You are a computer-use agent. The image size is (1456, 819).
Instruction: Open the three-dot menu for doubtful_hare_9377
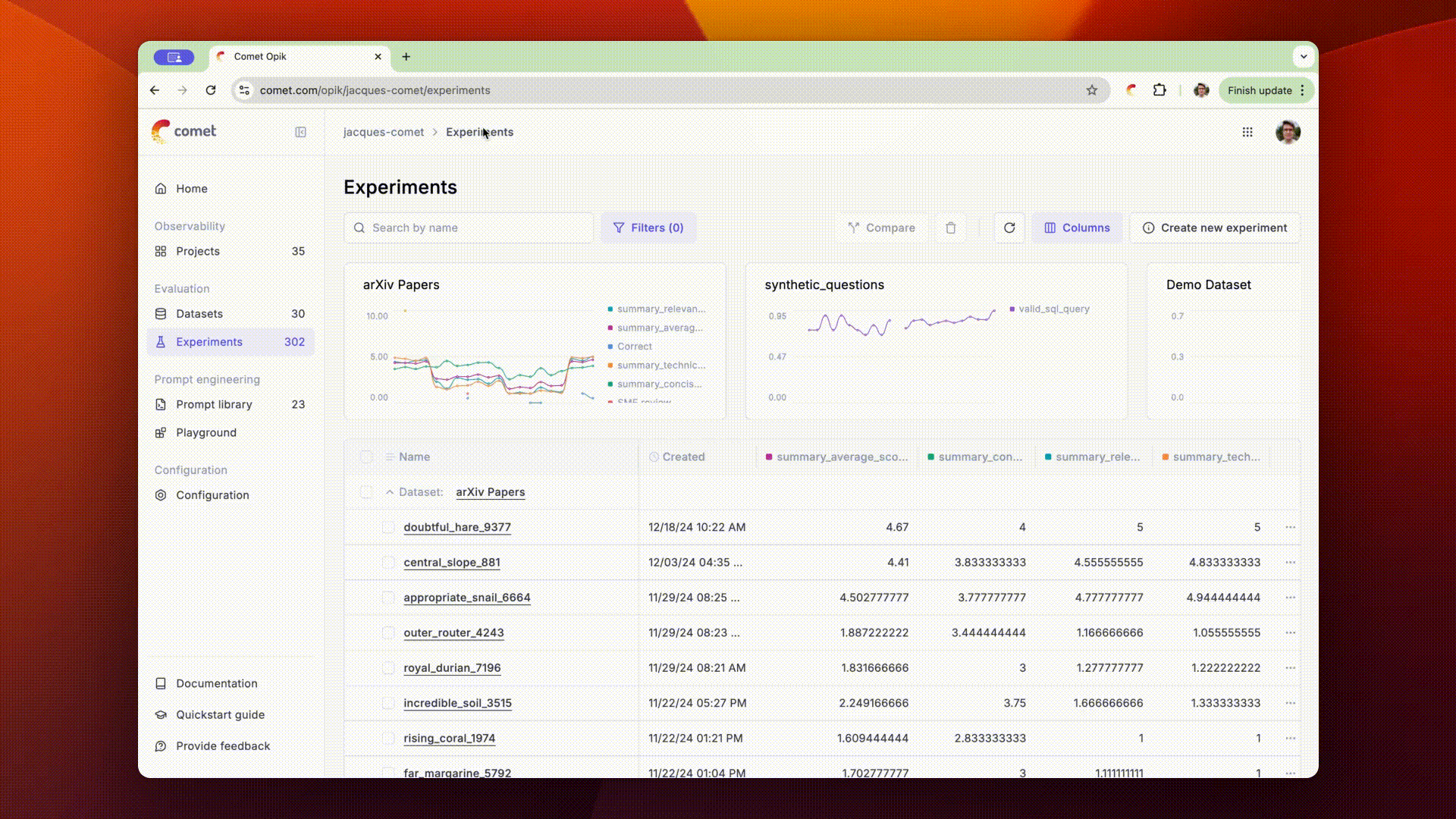tap(1291, 527)
